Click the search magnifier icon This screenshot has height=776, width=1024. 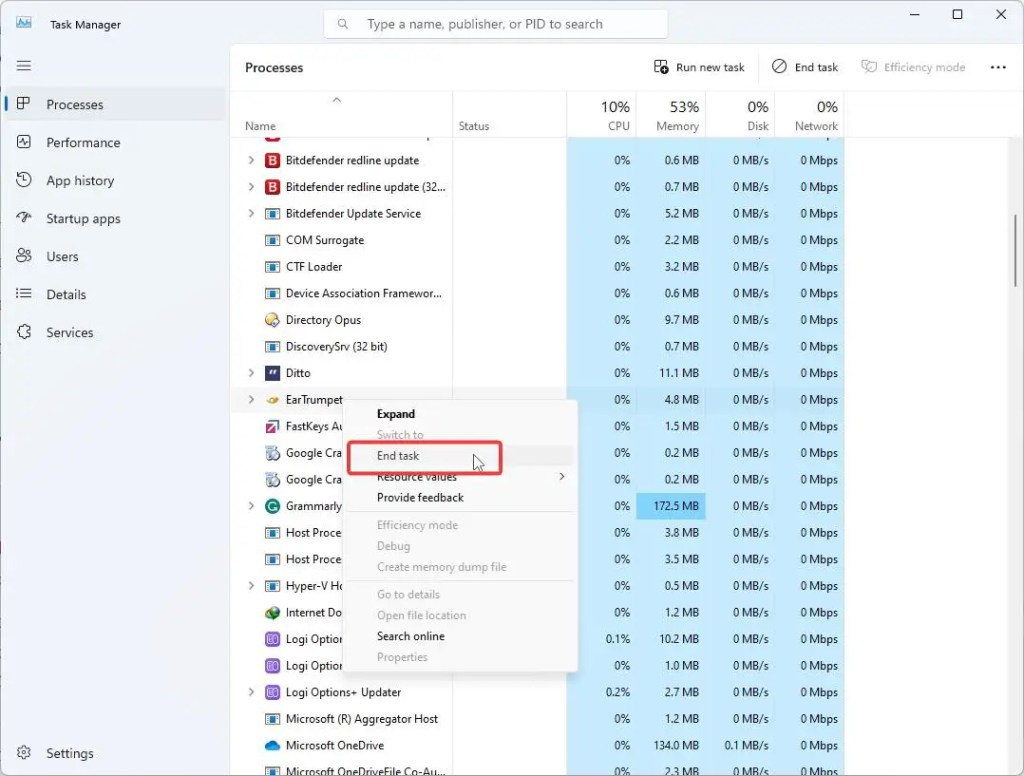(x=343, y=24)
